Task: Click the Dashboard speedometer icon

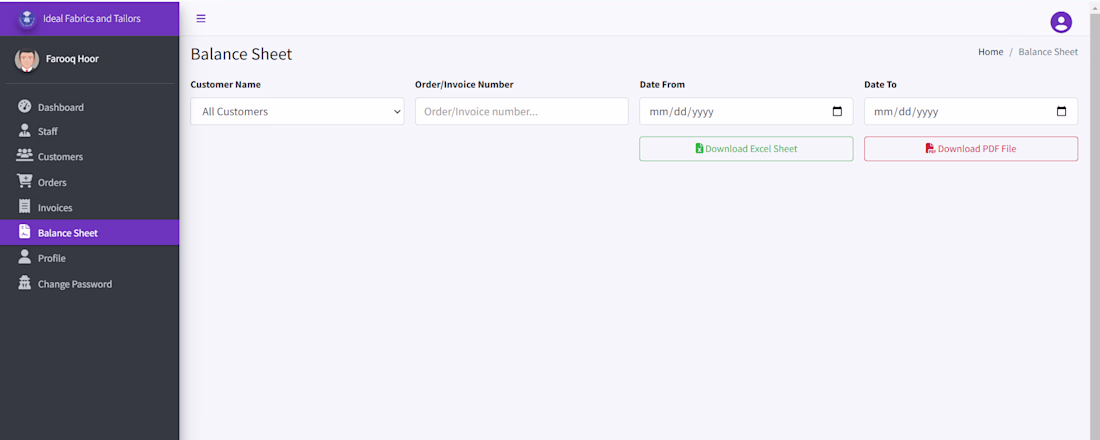Action: click(x=25, y=106)
